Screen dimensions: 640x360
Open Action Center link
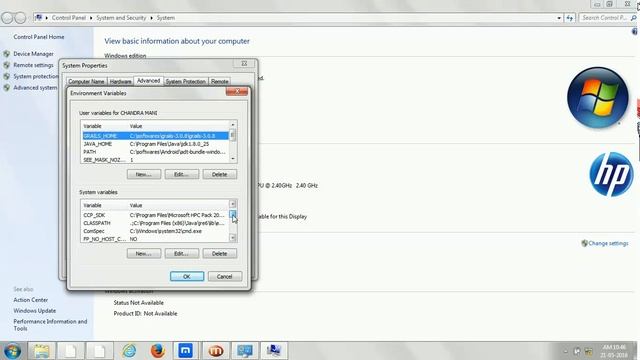[31, 300]
